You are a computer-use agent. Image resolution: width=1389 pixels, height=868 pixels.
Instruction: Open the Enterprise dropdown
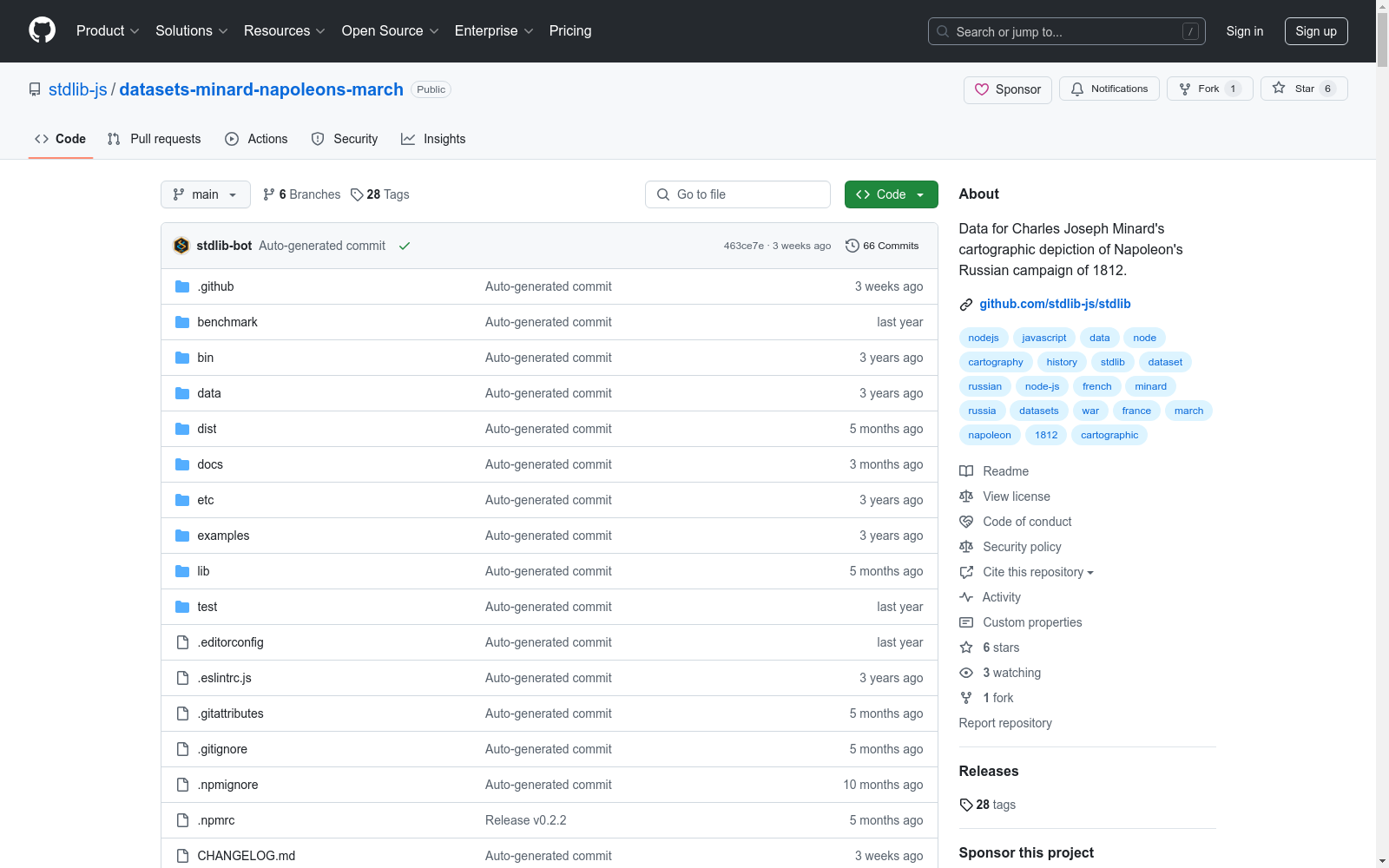pos(494,30)
